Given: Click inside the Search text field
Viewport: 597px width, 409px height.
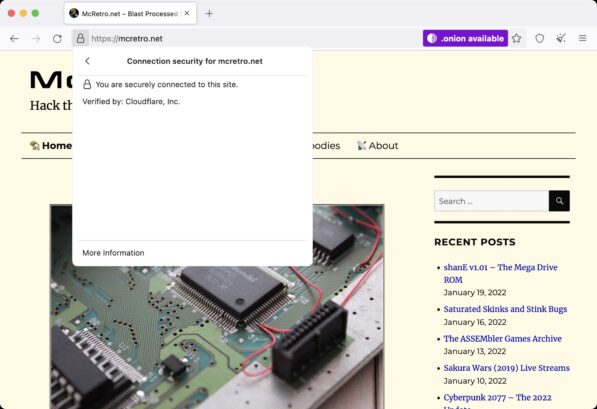Looking at the screenshot, I should [491, 201].
